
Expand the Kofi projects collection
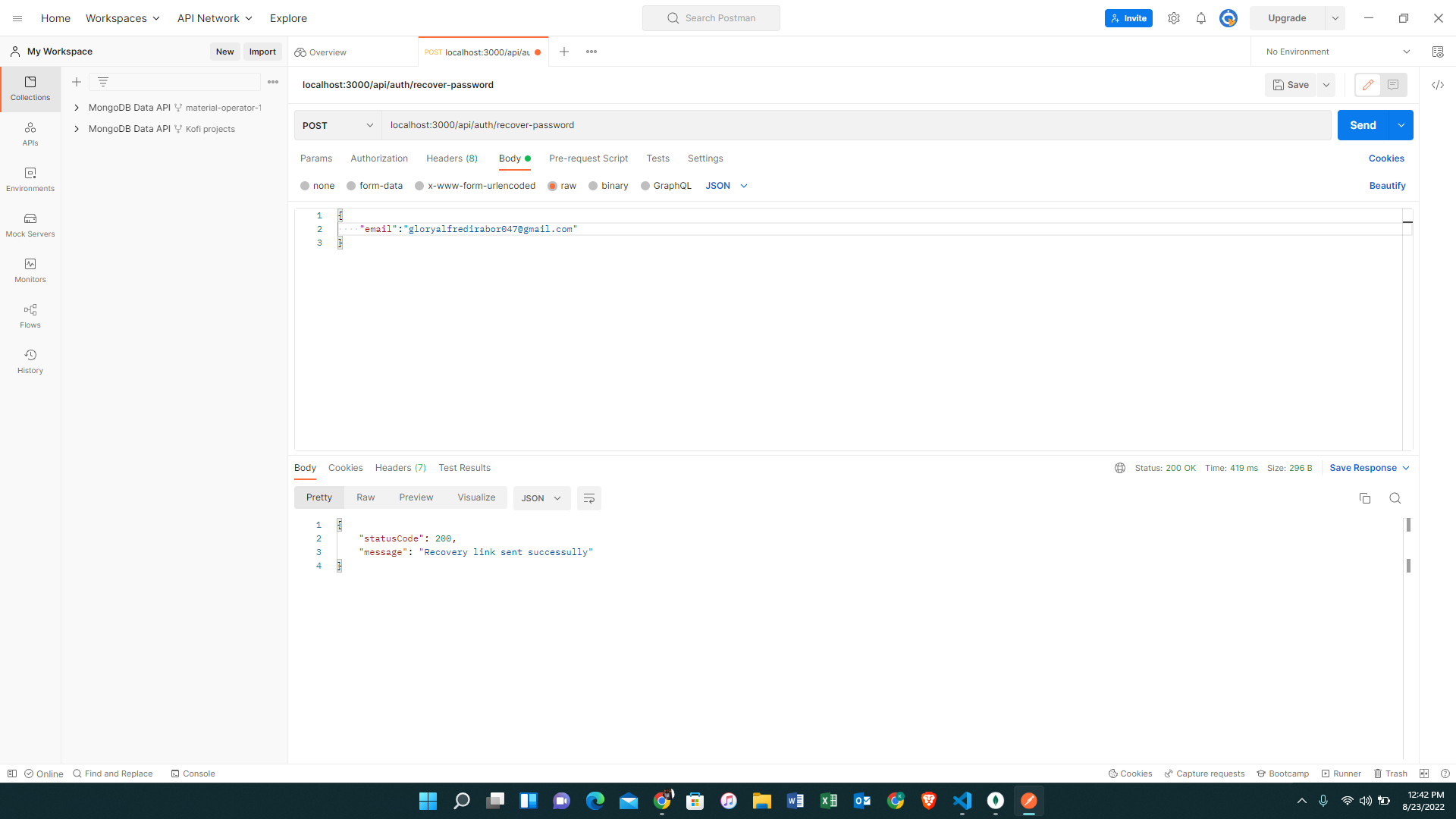76,129
